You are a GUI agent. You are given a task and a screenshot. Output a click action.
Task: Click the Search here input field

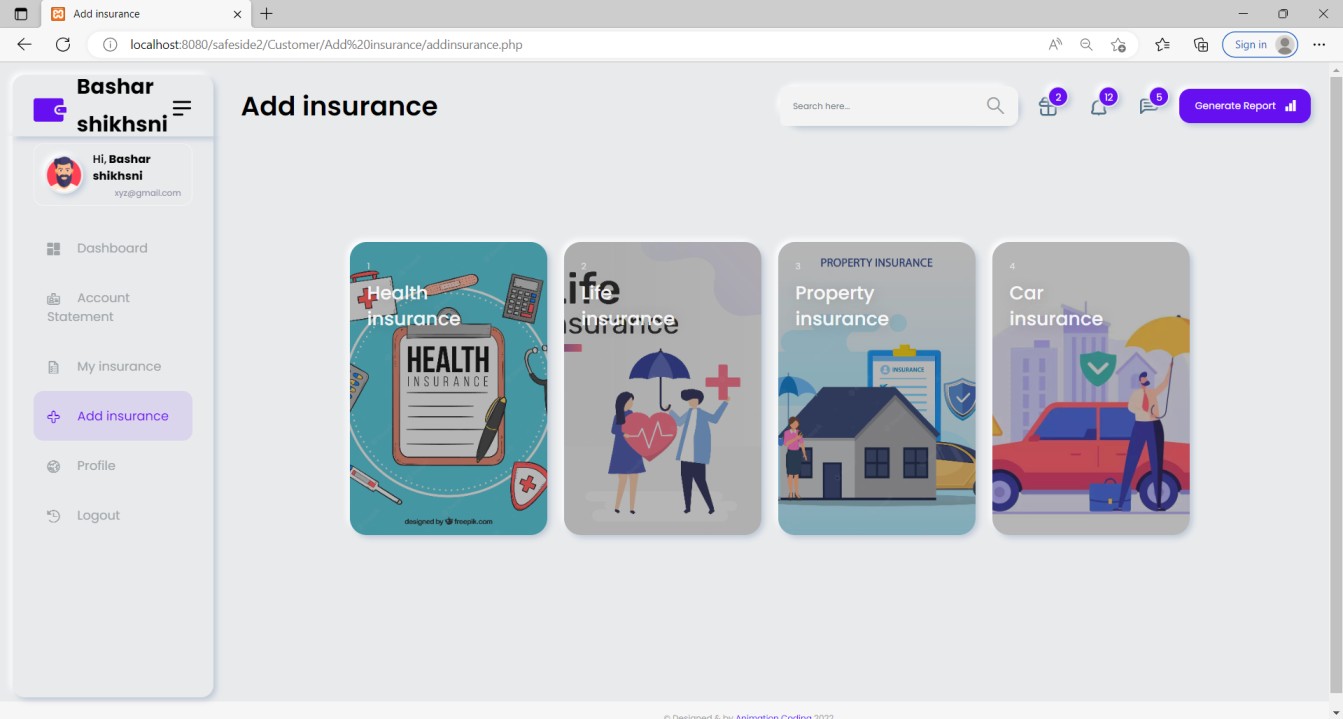880,106
